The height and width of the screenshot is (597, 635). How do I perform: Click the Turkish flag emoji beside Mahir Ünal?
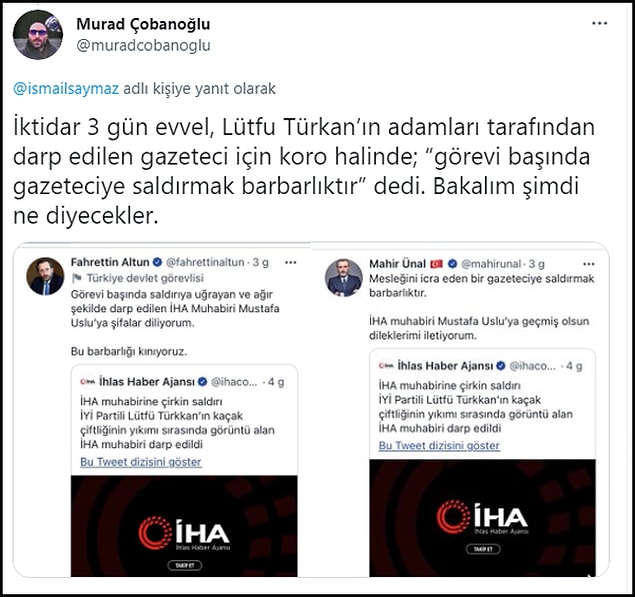pos(436,264)
